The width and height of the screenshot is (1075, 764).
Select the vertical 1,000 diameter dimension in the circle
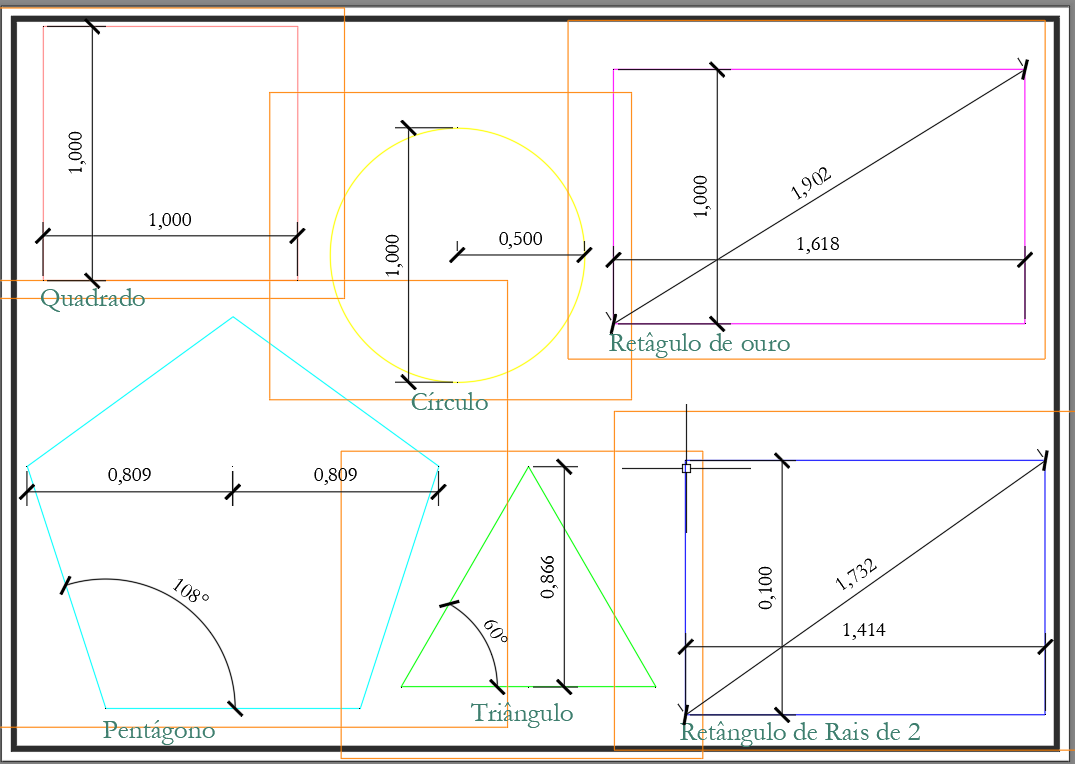392,255
